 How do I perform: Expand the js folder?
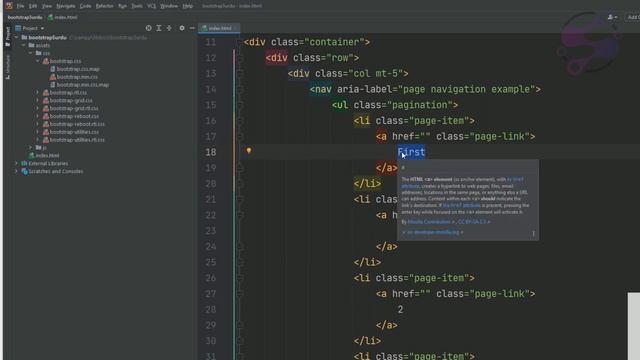coord(31,147)
